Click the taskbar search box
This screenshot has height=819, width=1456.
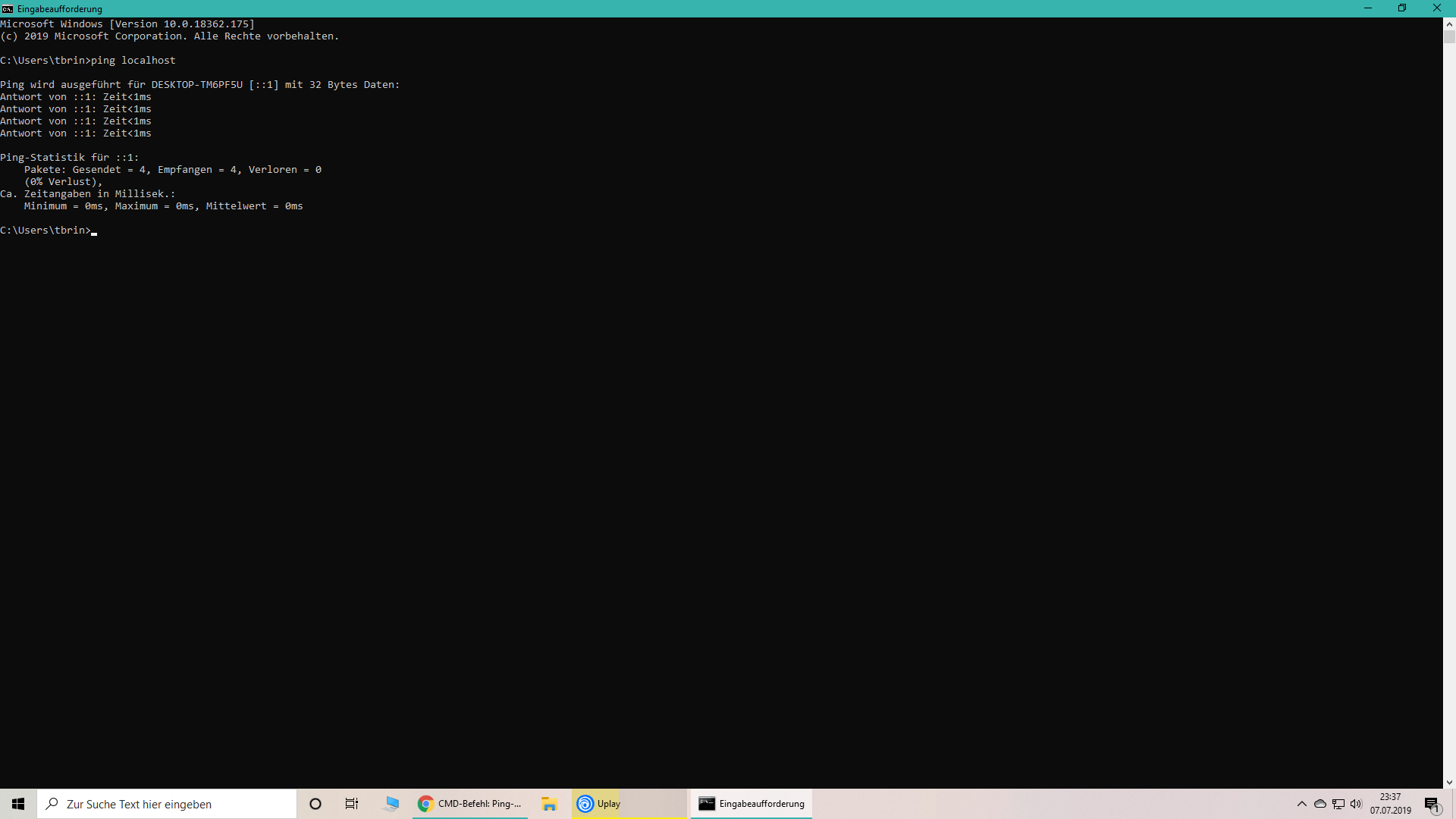tap(167, 804)
